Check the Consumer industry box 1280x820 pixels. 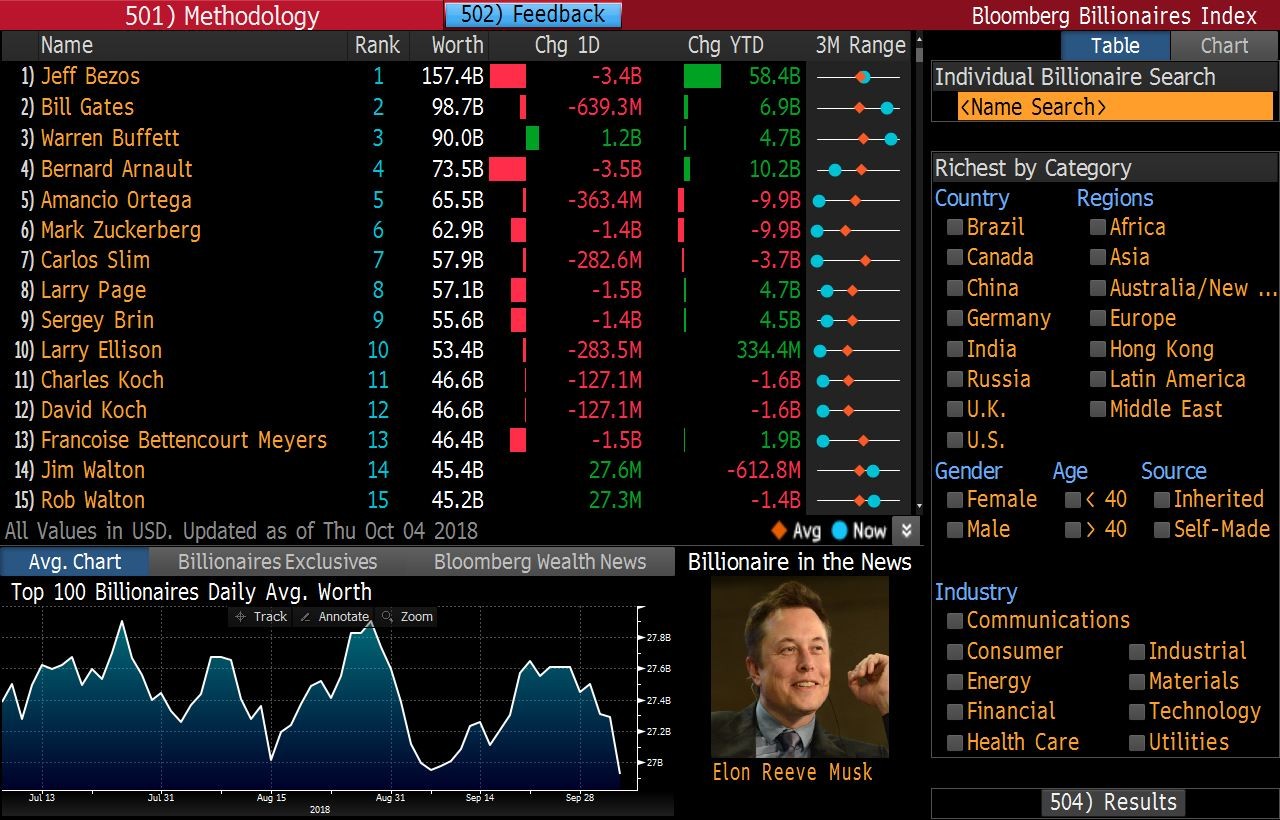click(x=955, y=652)
